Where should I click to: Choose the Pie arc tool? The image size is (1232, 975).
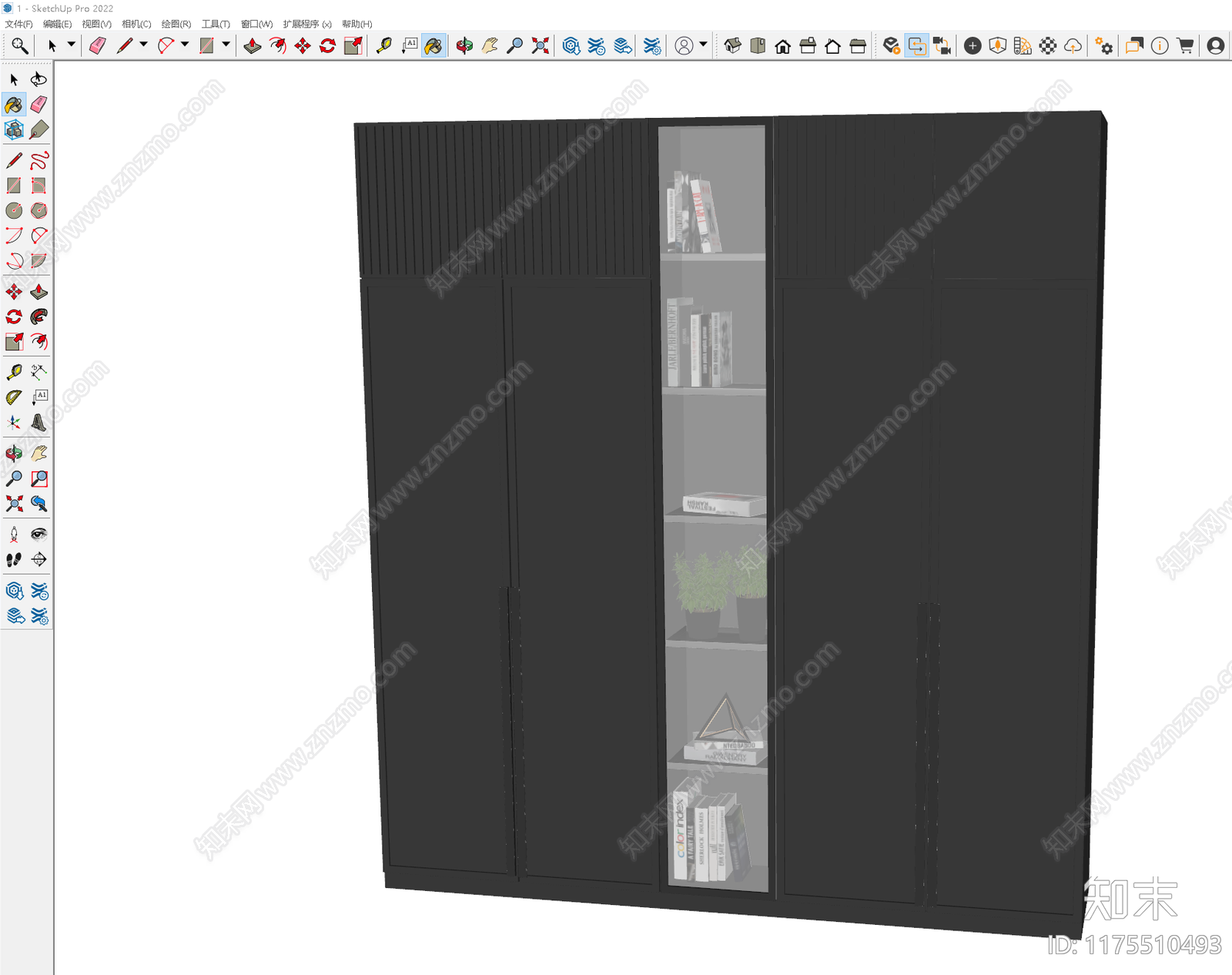click(x=38, y=260)
